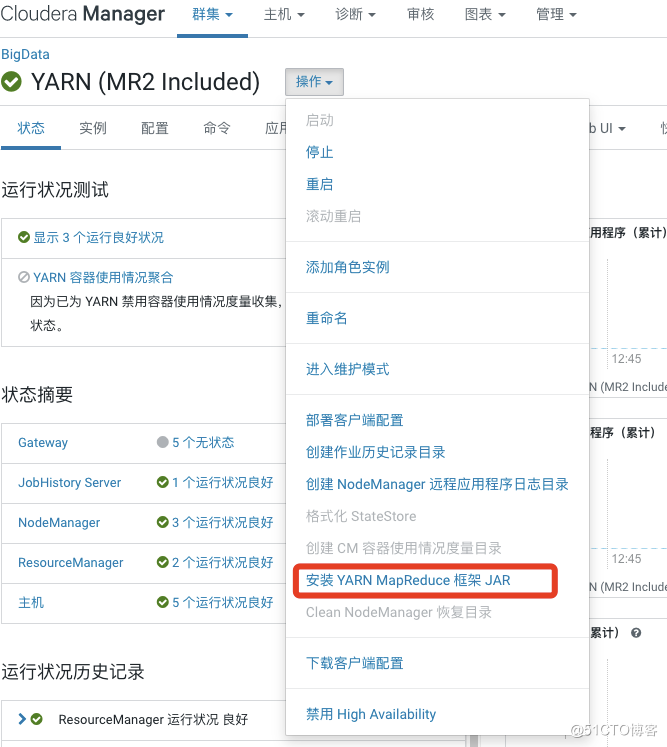This screenshot has height=747, width=667.
Task: Click disabled 格式化 StateStore entry
Action: pyautogui.click(x=361, y=516)
